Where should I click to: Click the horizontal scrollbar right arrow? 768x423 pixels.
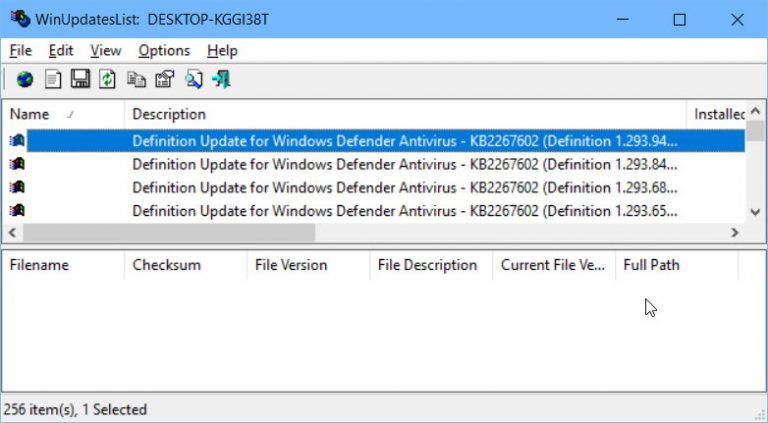(x=735, y=232)
